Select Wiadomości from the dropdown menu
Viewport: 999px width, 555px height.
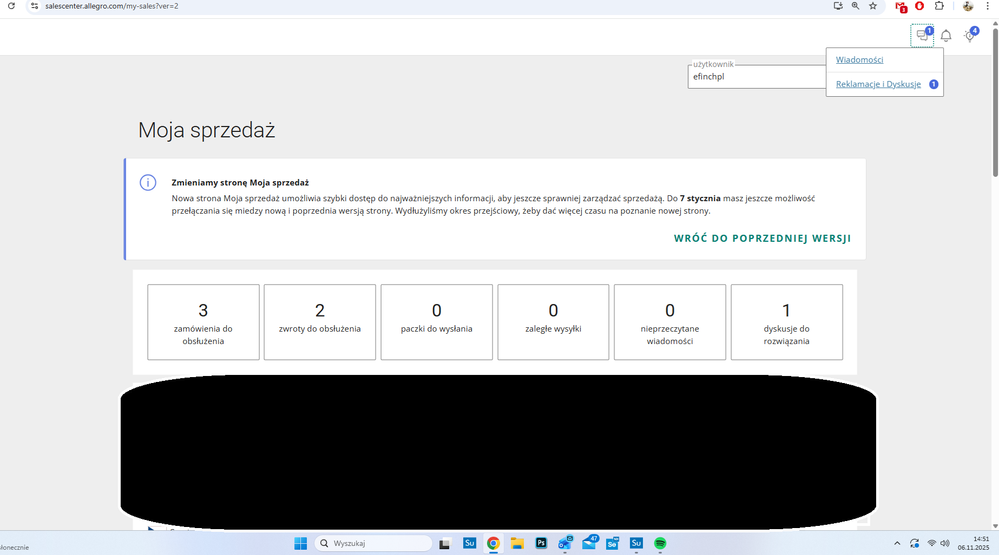coord(859,60)
